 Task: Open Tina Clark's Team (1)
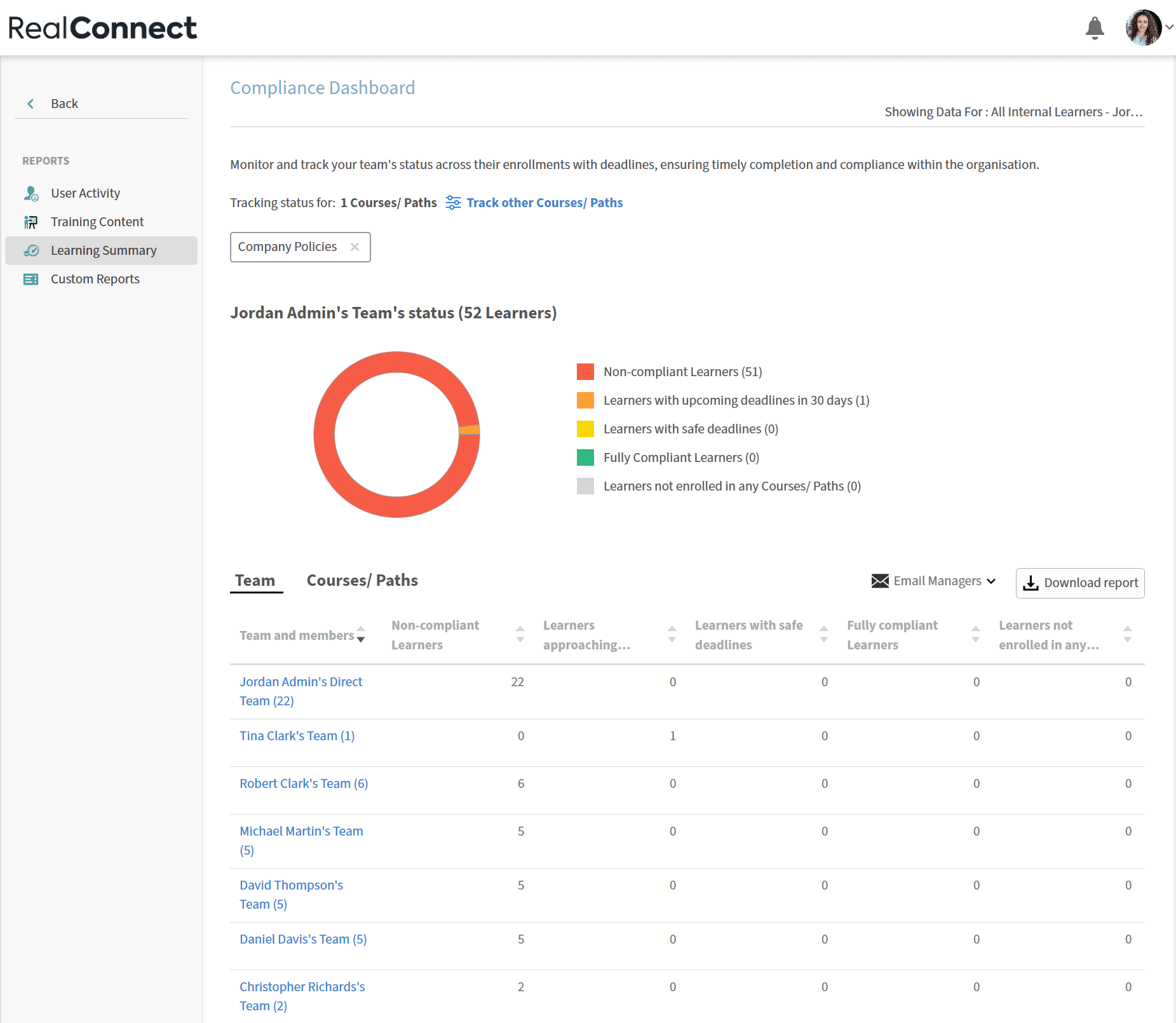click(297, 736)
